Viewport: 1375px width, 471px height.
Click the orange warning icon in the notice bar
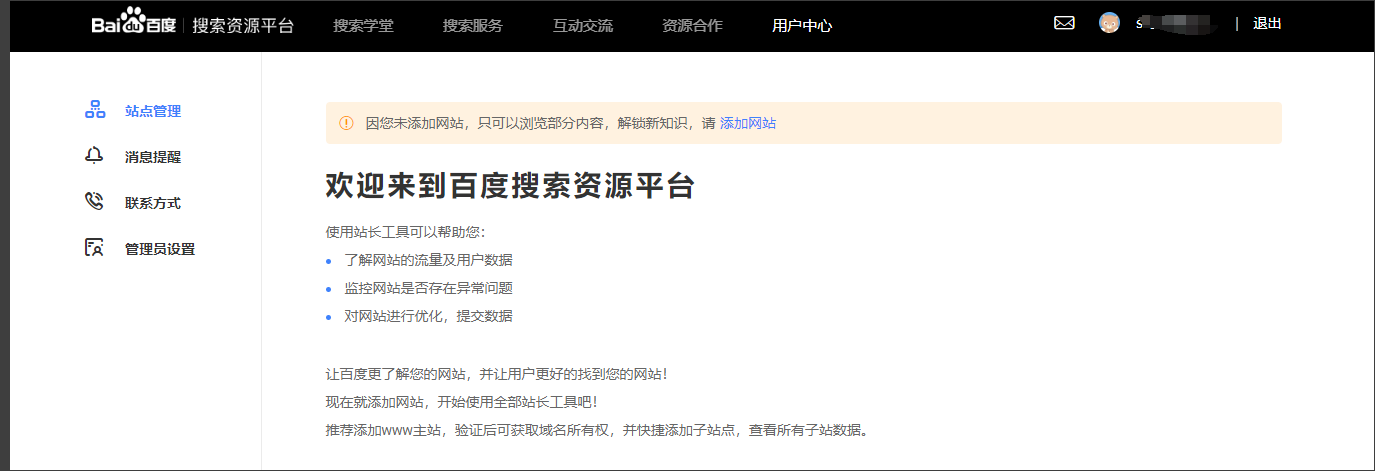[346, 123]
